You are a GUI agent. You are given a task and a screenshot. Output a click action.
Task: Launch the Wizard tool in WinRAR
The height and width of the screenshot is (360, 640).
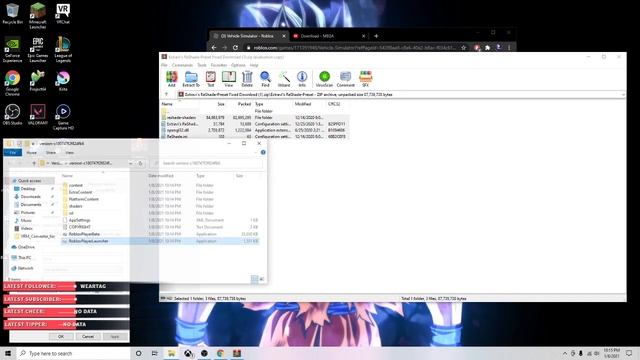pos(284,79)
